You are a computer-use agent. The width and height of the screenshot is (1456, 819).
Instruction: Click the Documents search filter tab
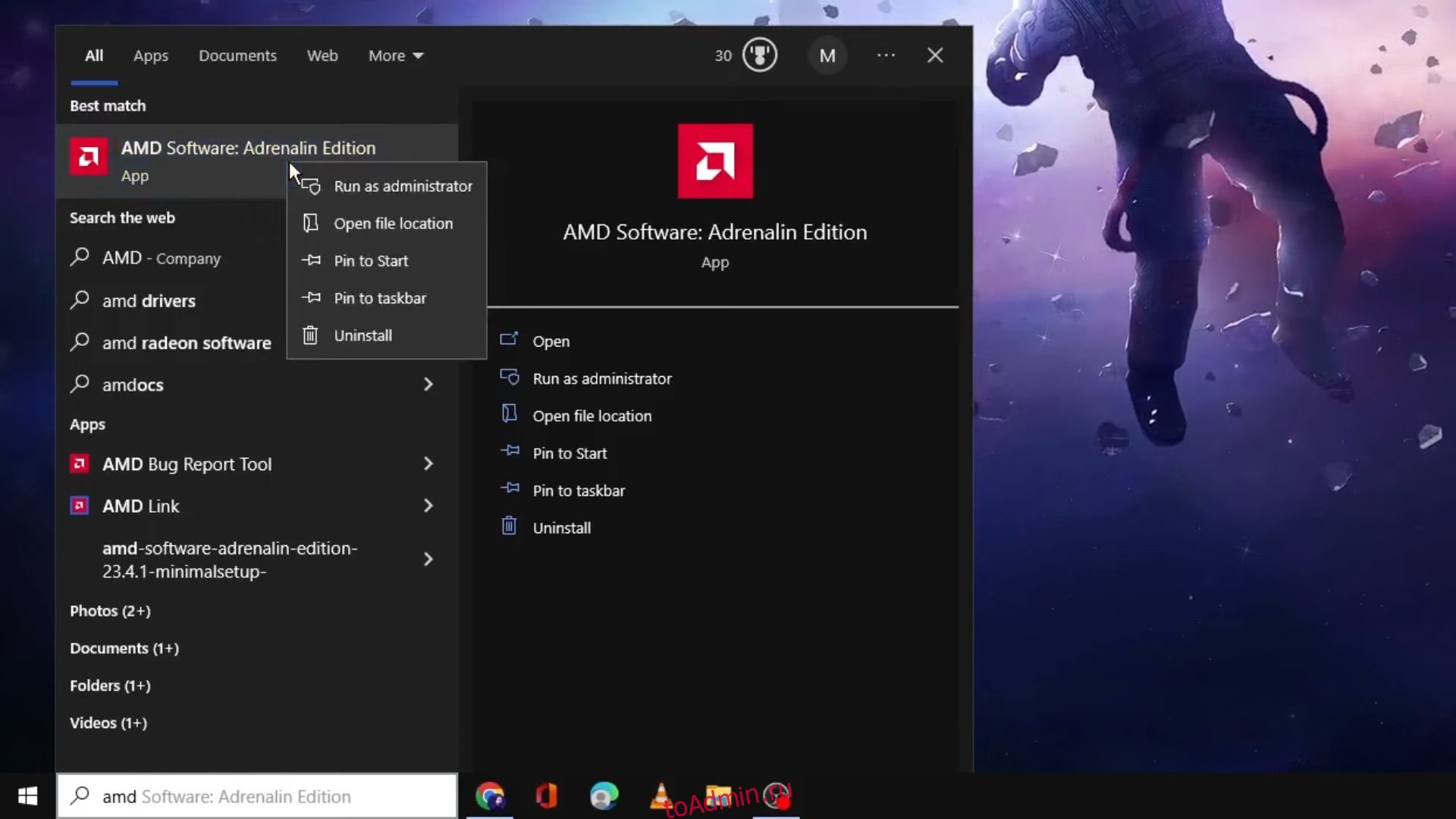tap(237, 55)
